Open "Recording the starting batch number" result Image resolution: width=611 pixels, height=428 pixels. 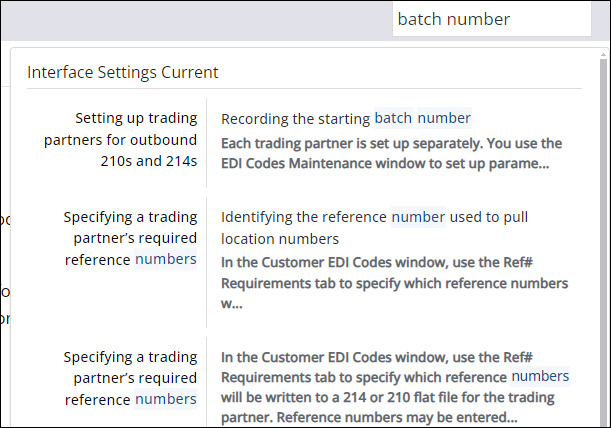point(346,118)
